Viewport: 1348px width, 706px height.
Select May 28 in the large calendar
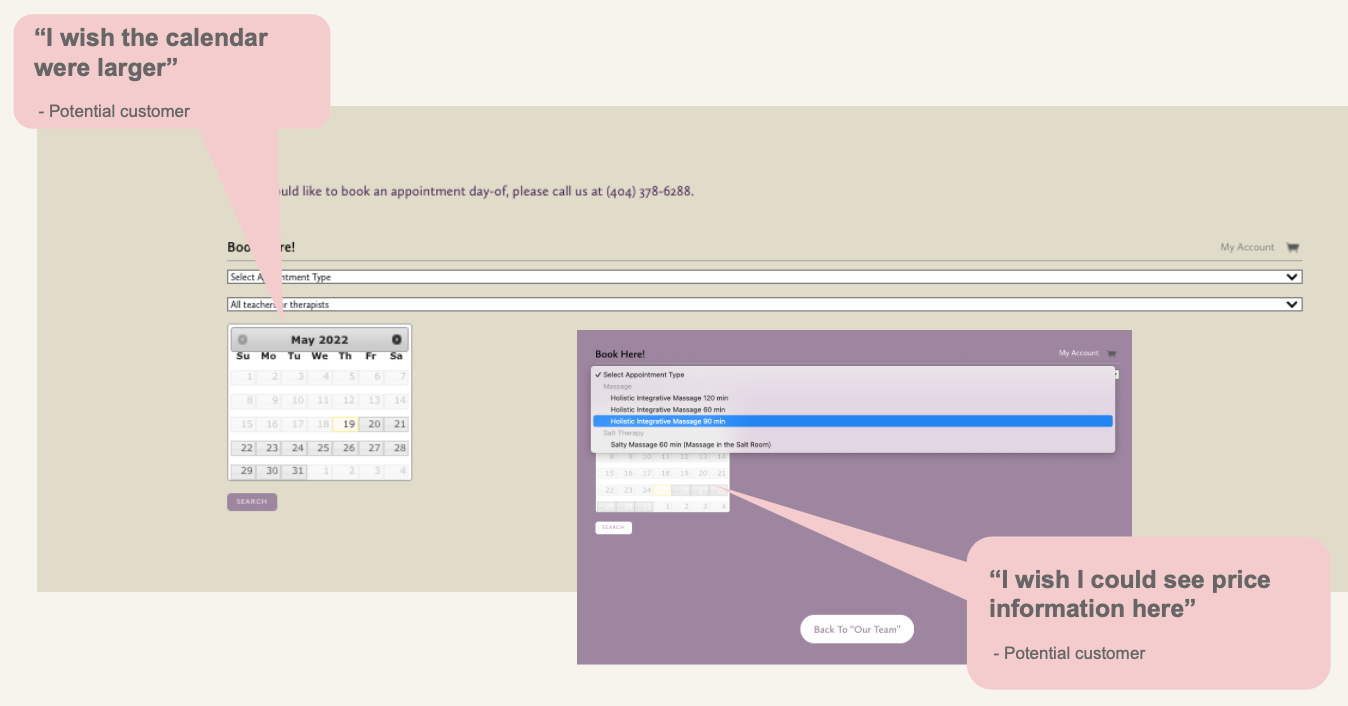(x=397, y=448)
